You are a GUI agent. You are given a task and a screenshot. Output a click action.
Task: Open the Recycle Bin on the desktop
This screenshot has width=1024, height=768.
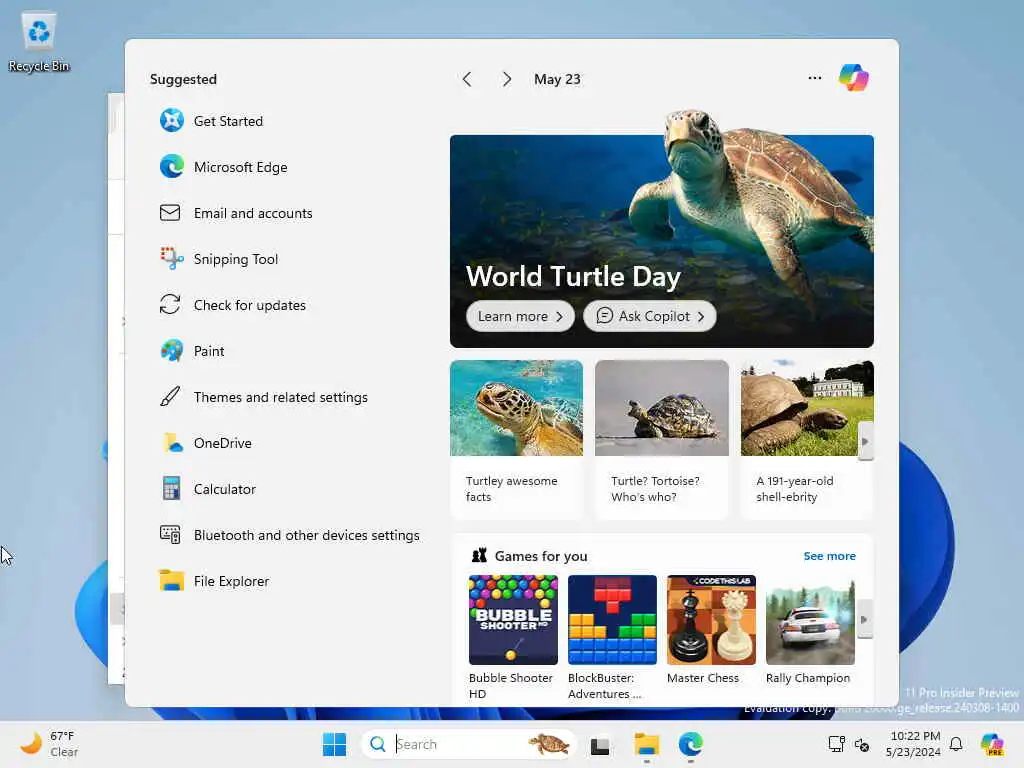coord(39,42)
